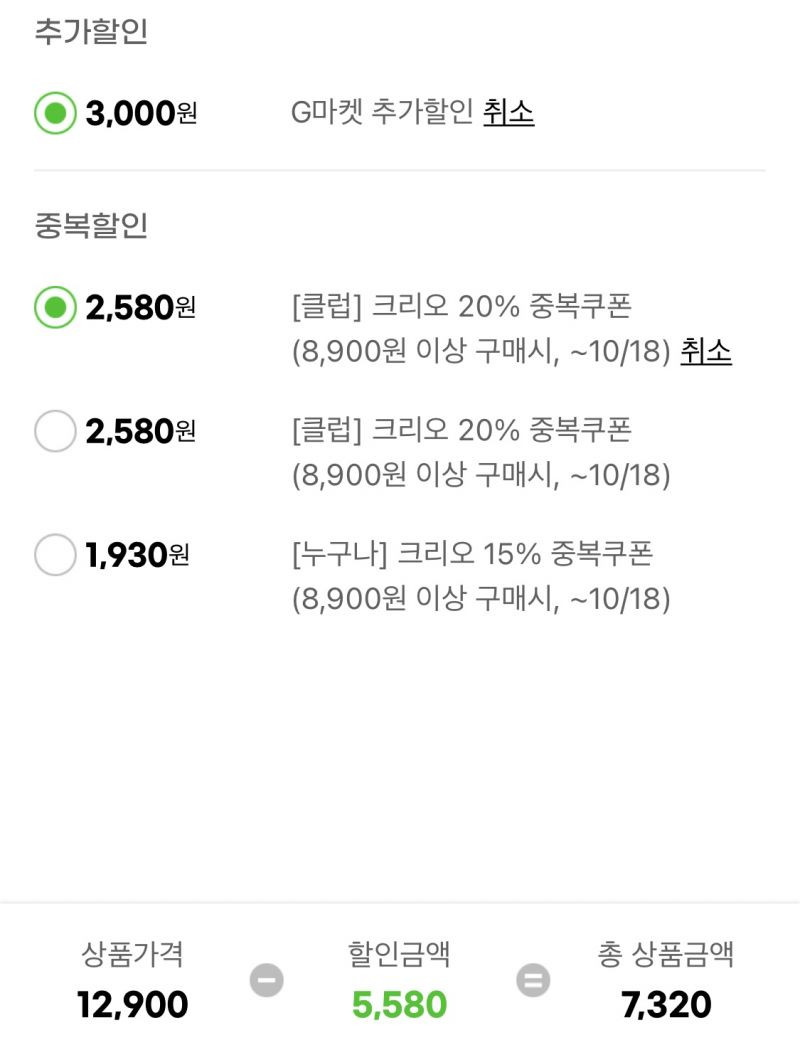The width and height of the screenshot is (800, 1040).
Task: Choose the unselected 2,580원 club coupon radio
Action: (55, 431)
